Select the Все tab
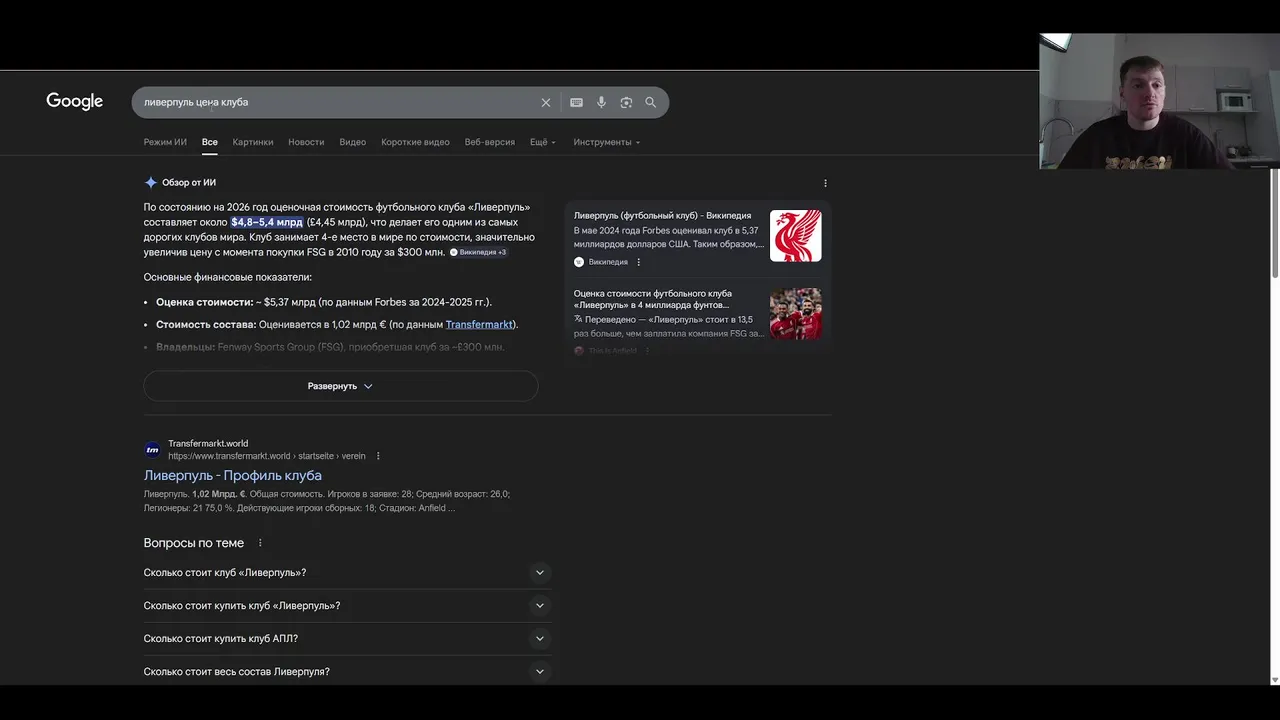Screen dimensions: 1280x720 point(210,142)
